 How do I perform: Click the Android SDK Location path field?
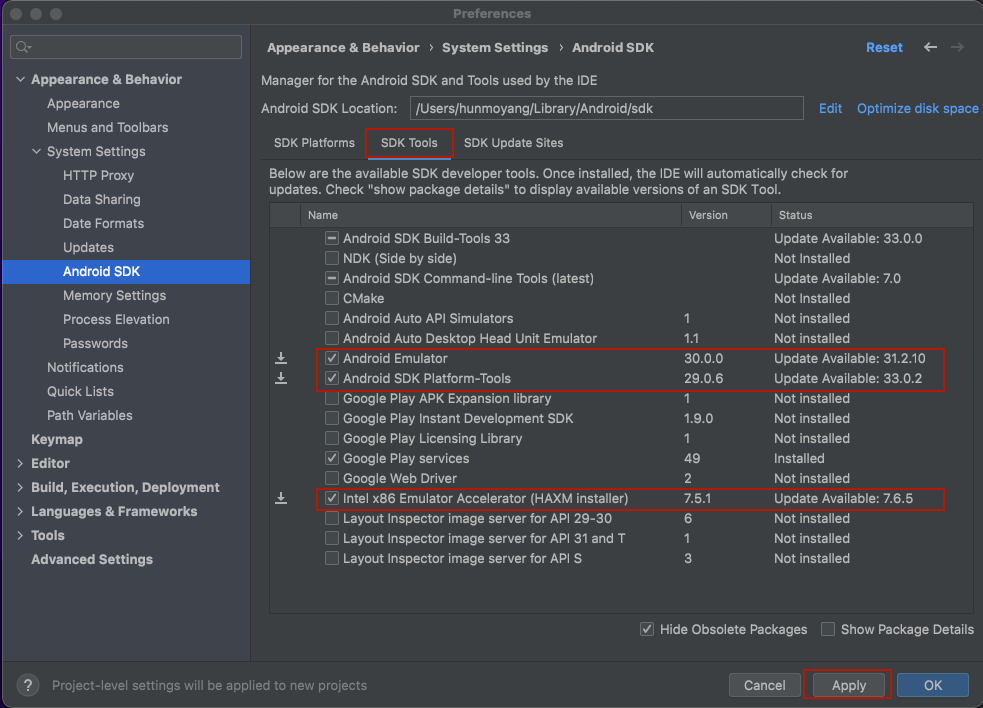click(607, 108)
